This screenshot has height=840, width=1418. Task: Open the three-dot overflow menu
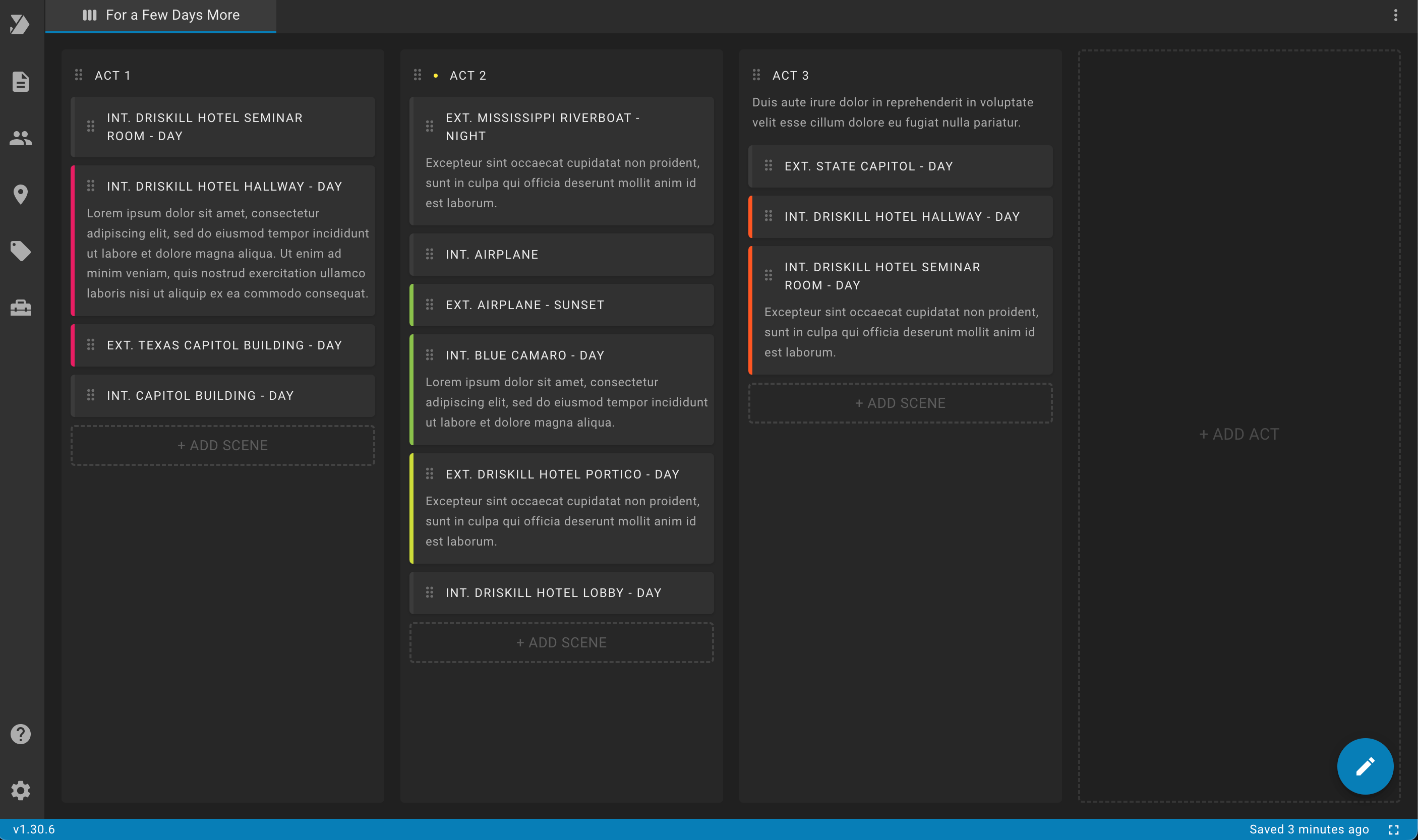(x=1395, y=15)
